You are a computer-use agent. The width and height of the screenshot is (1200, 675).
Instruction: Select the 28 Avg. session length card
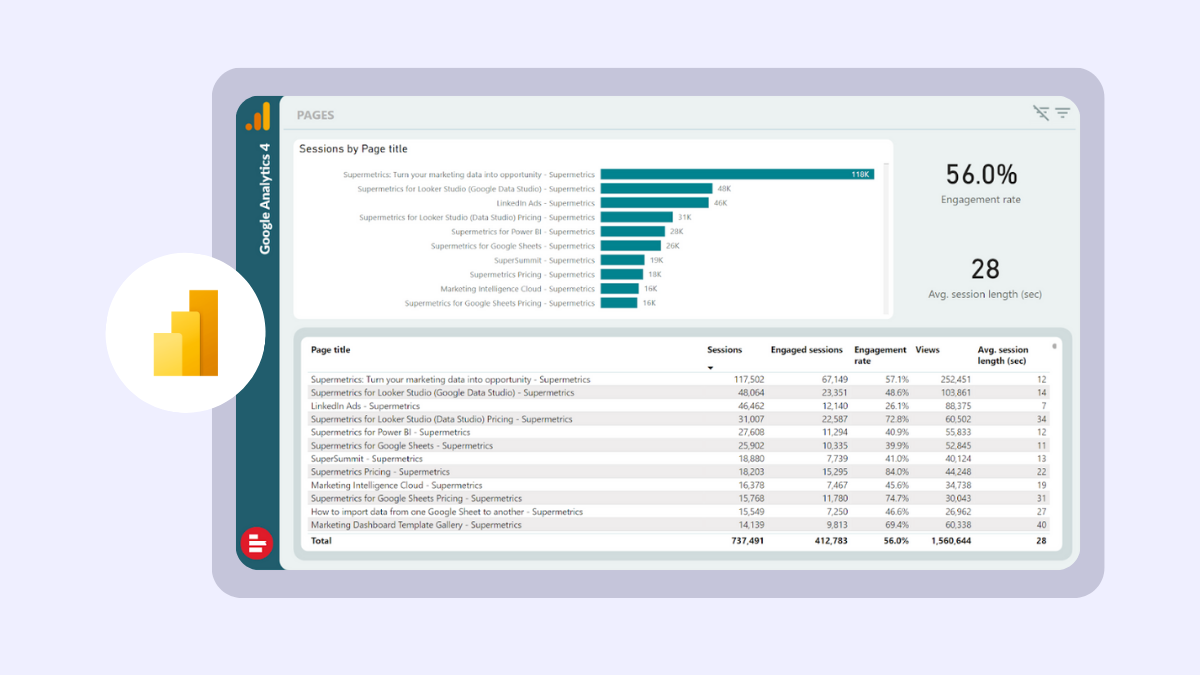[x=985, y=277]
